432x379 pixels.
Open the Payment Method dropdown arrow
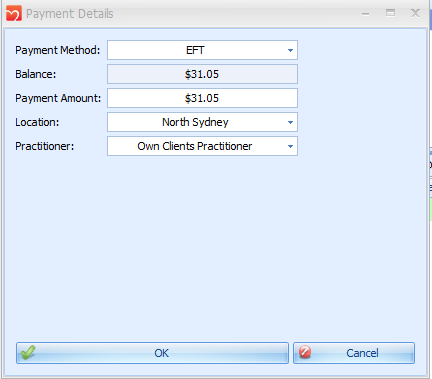pos(290,50)
